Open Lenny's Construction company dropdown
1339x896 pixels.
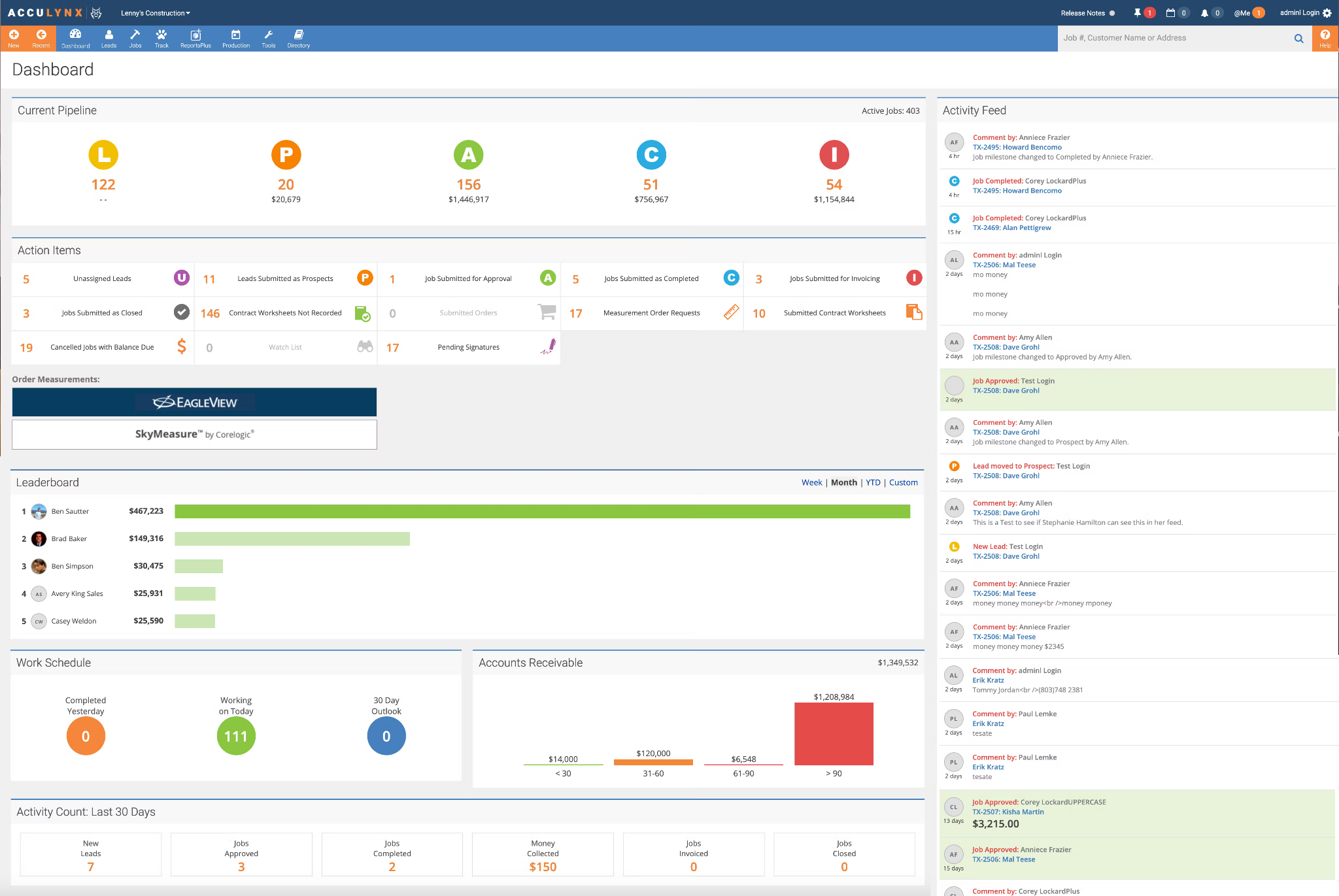coord(154,12)
